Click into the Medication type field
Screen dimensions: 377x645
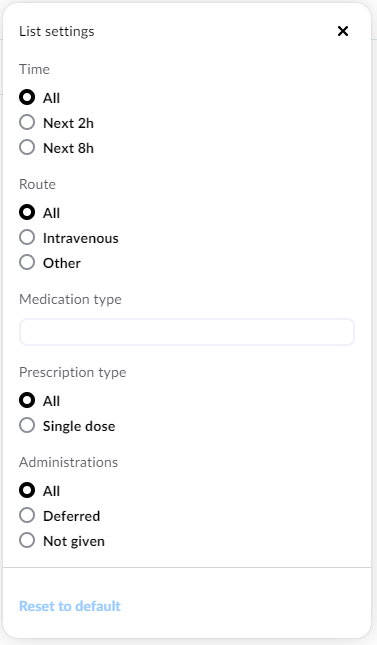click(x=186, y=332)
